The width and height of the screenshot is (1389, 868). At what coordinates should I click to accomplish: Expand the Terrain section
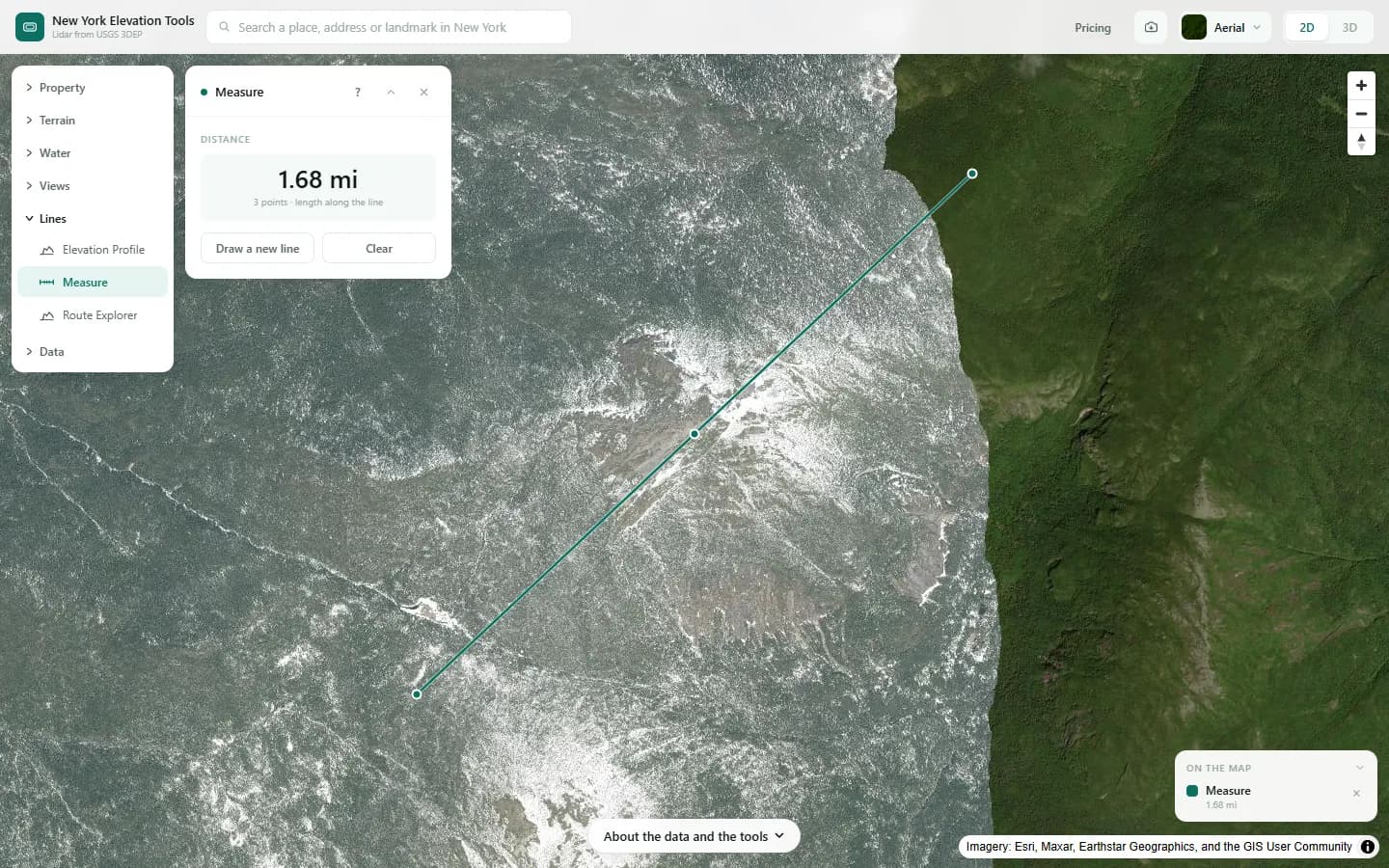tap(93, 121)
